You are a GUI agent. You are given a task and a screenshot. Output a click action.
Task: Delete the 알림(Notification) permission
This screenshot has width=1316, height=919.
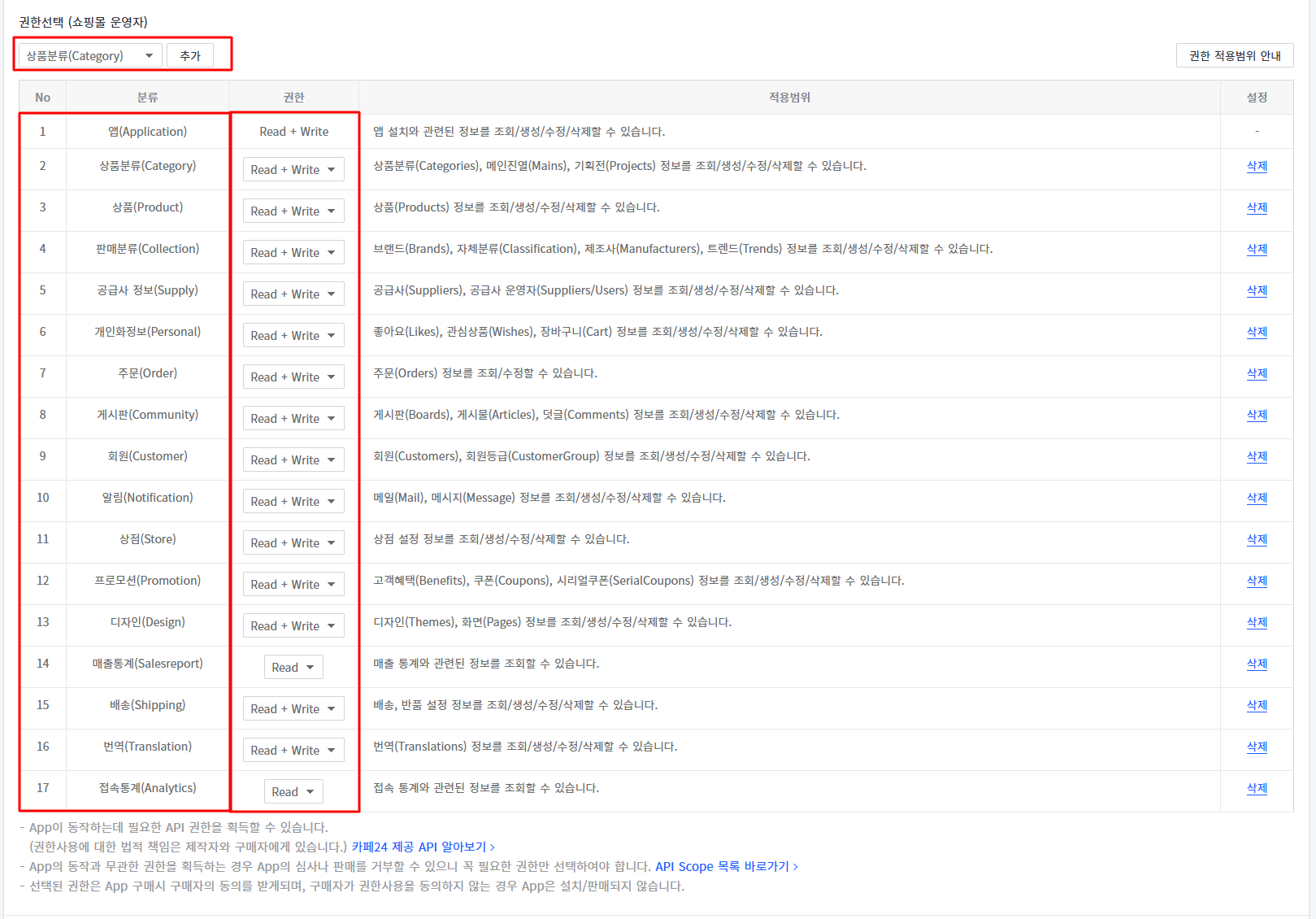(x=1257, y=498)
